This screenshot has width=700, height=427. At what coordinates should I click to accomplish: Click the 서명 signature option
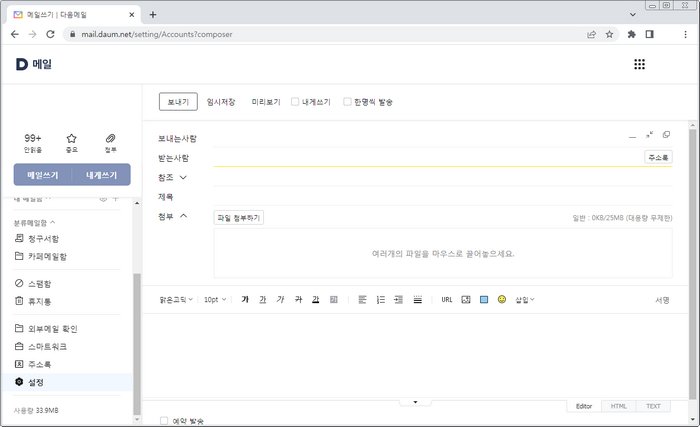pos(662,300)
